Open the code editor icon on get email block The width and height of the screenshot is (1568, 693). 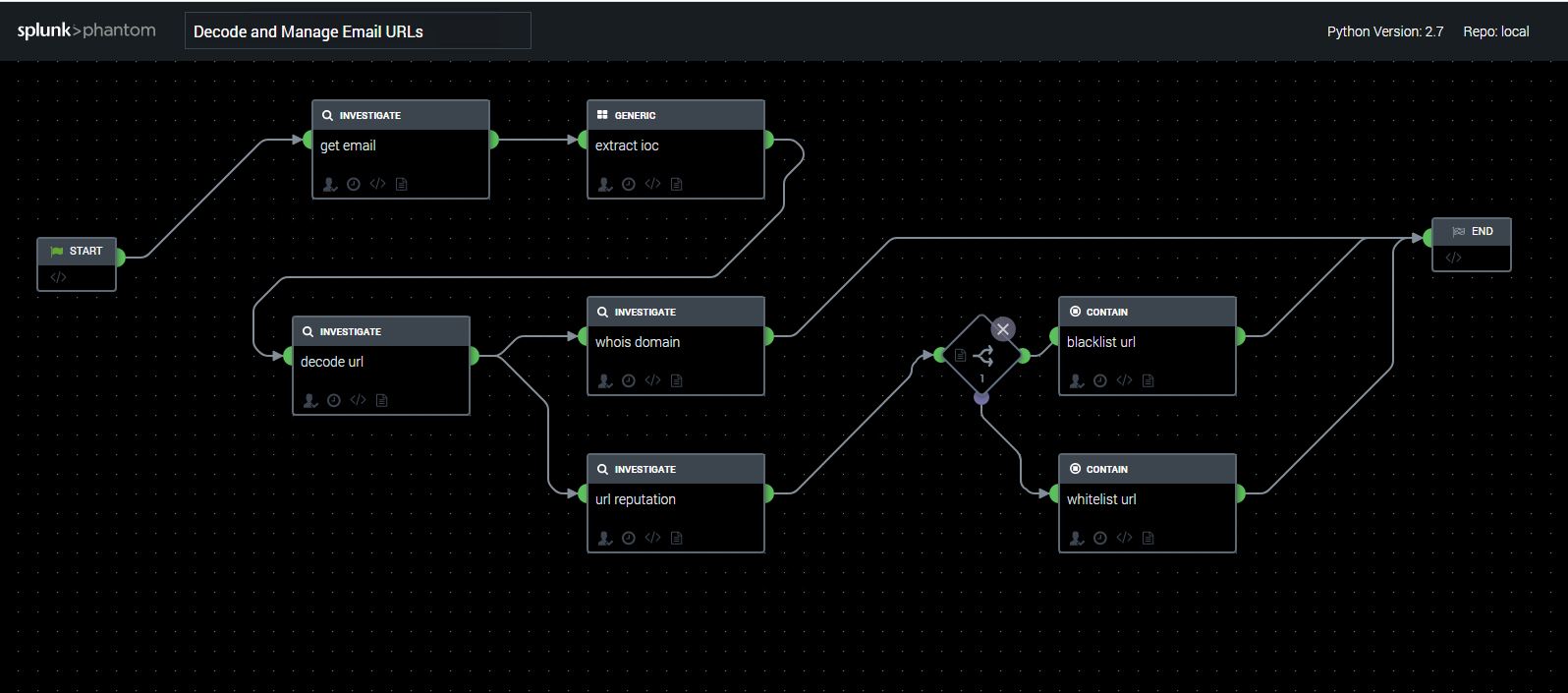[x=377, y=184]
